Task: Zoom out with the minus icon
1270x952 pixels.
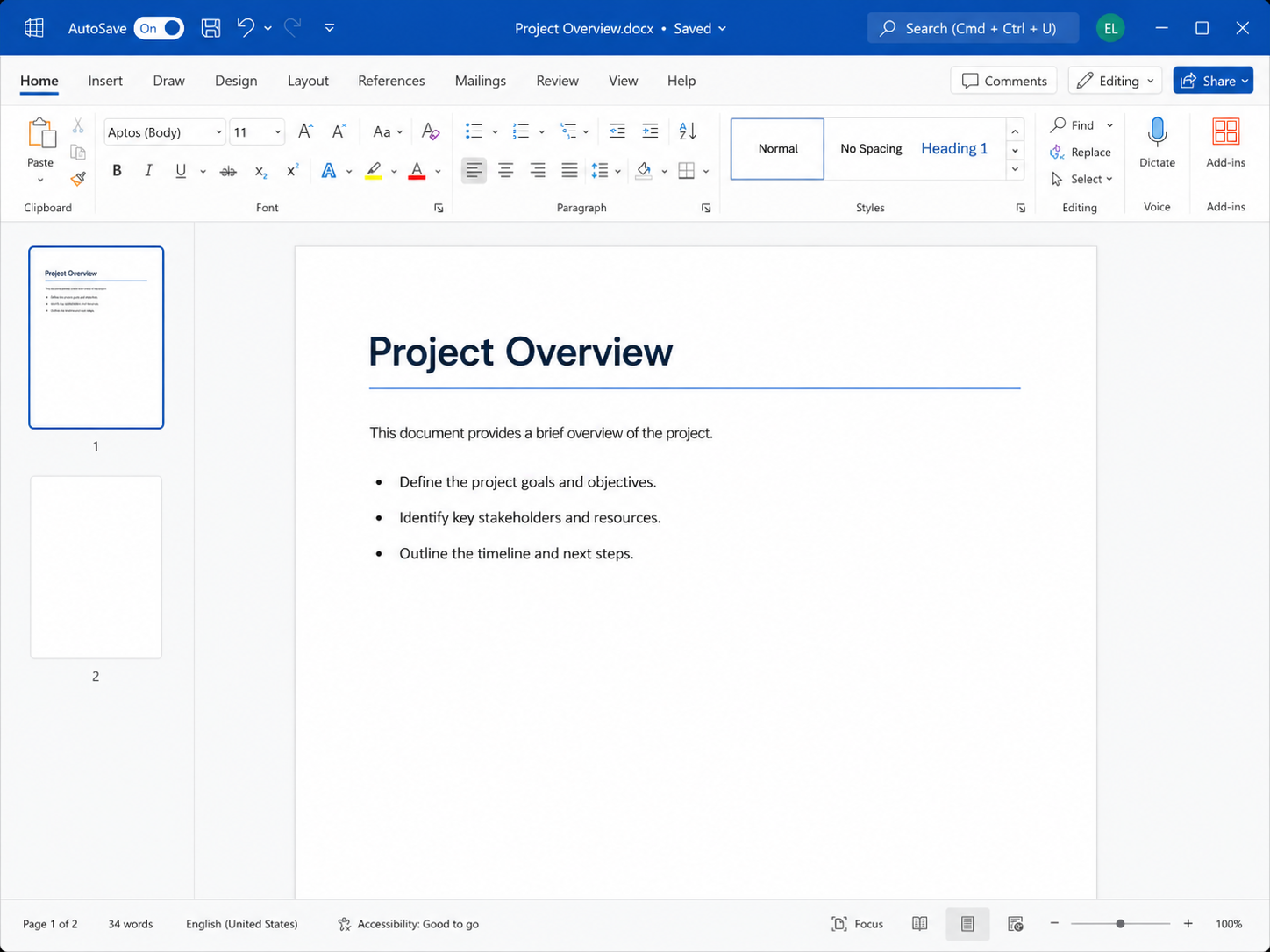Action: point(1054,924)
